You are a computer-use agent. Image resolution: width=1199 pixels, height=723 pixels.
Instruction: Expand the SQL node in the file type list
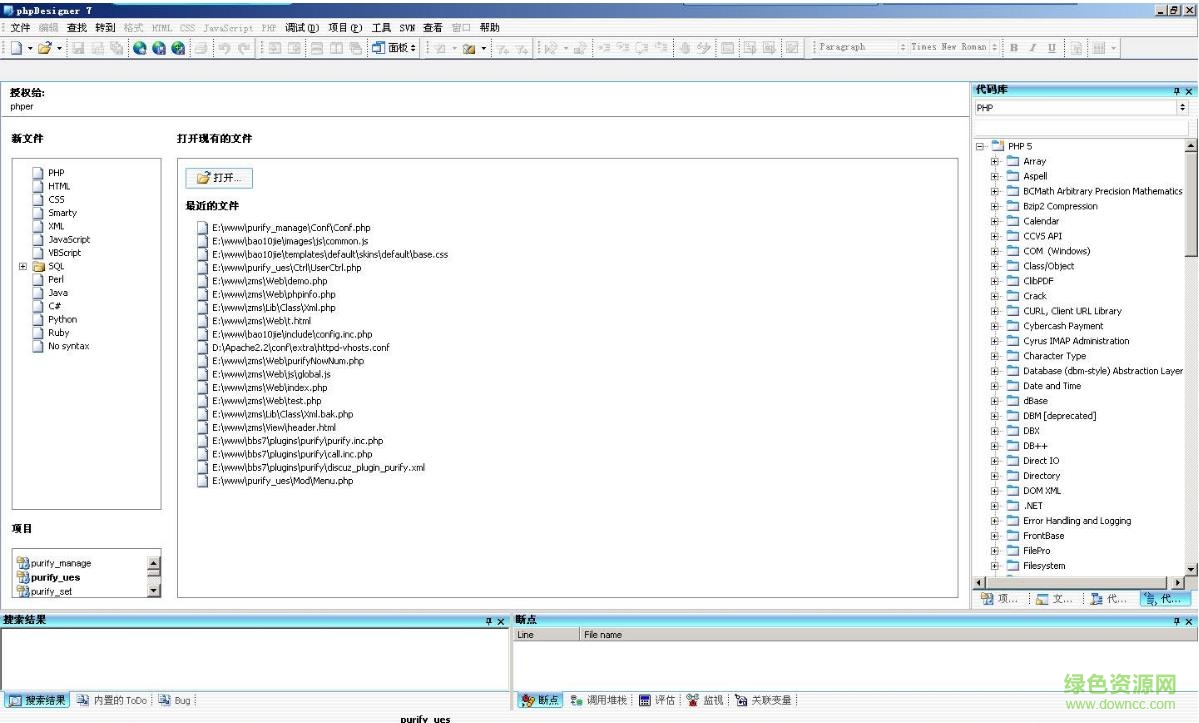pos(23,266)
